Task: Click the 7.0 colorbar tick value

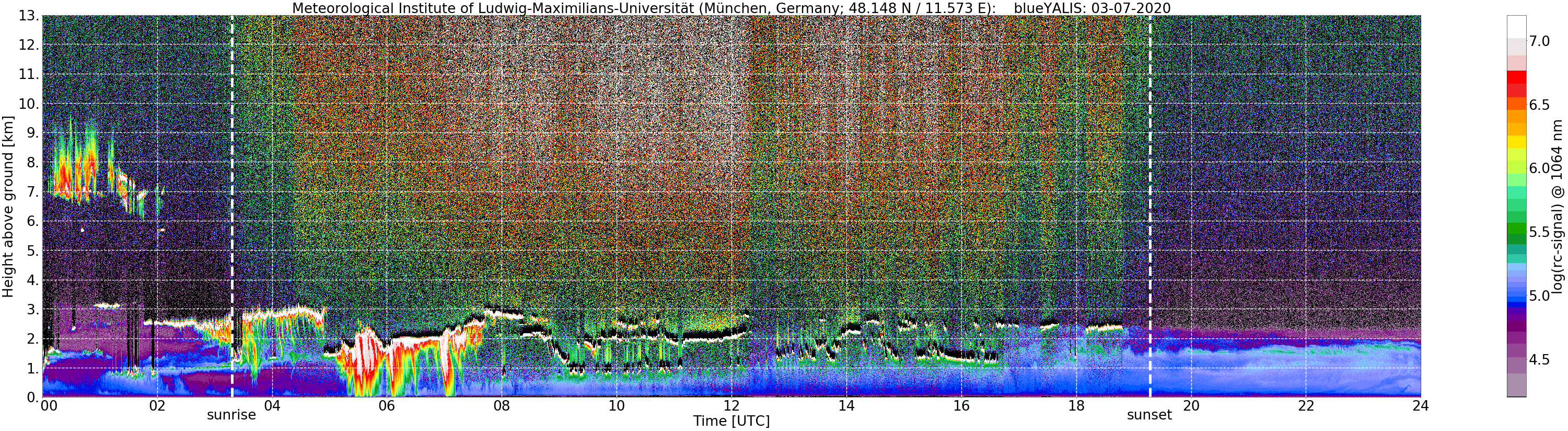Action: click(1539, 41)
